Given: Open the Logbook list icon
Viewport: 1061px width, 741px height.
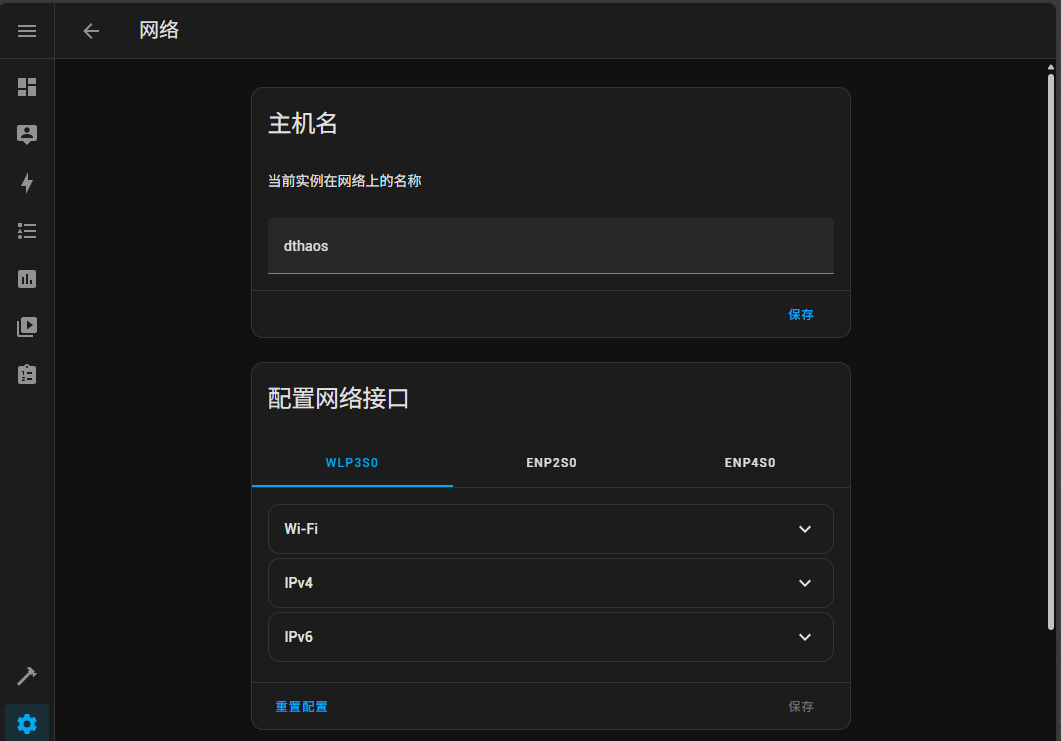Looking at the screenshot, I should click(27, 231).
